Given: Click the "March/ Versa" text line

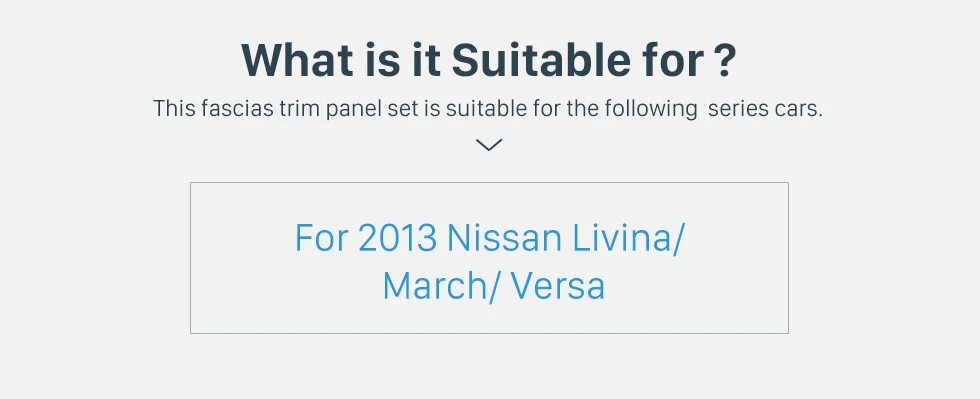Looking at the screenshot, I should coord(494,286).
